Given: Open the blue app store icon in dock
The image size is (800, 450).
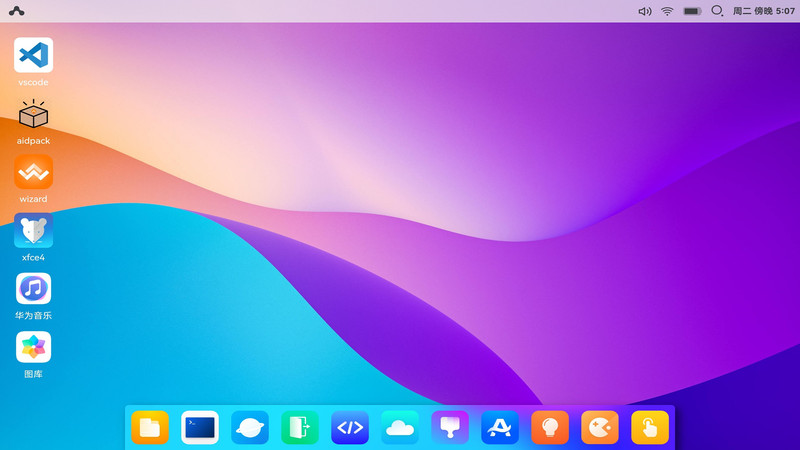Looking at the screenshot, I should point(500,428).
